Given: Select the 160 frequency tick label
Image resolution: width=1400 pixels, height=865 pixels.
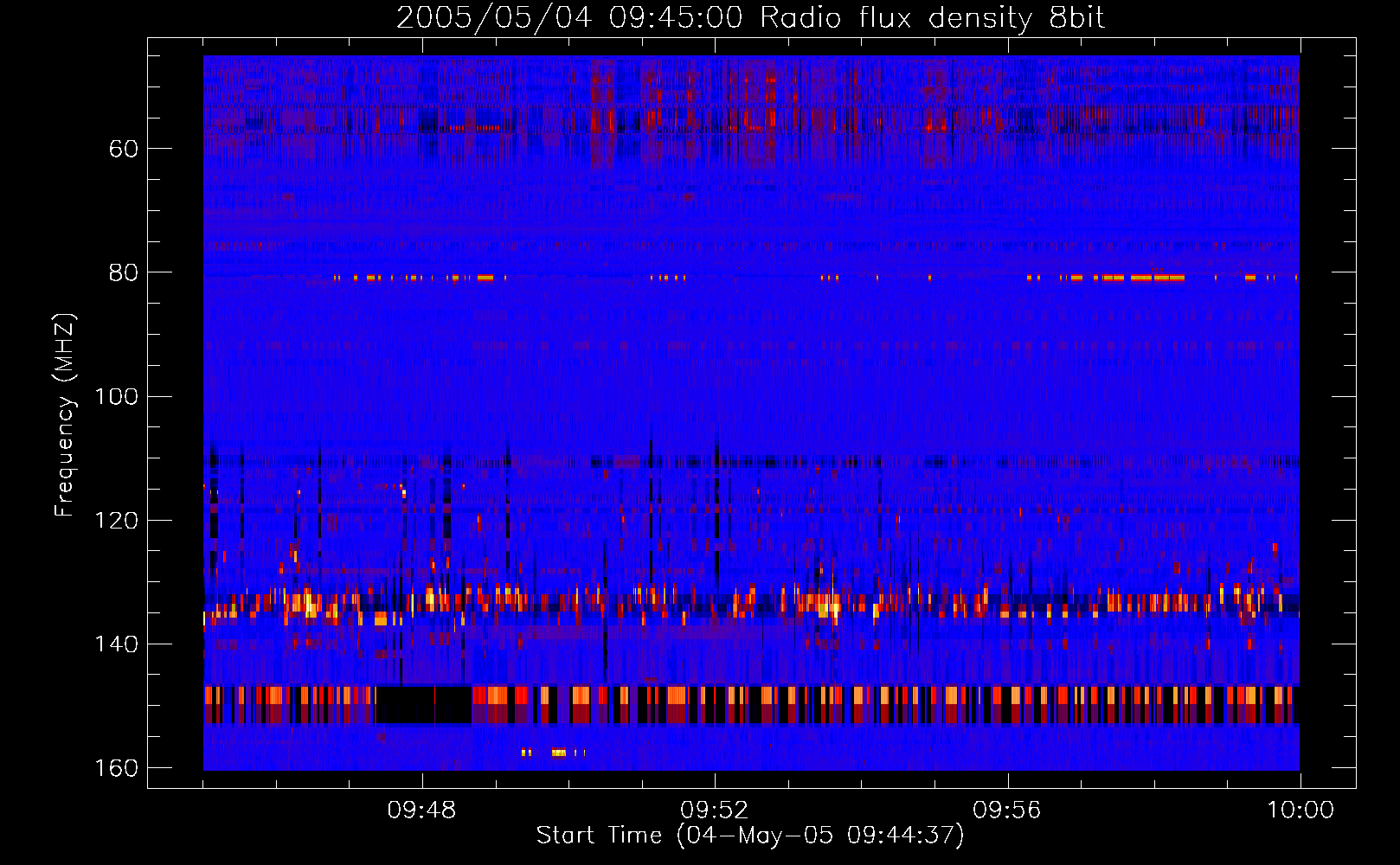Looking at the screenshot, I should 116,768.
